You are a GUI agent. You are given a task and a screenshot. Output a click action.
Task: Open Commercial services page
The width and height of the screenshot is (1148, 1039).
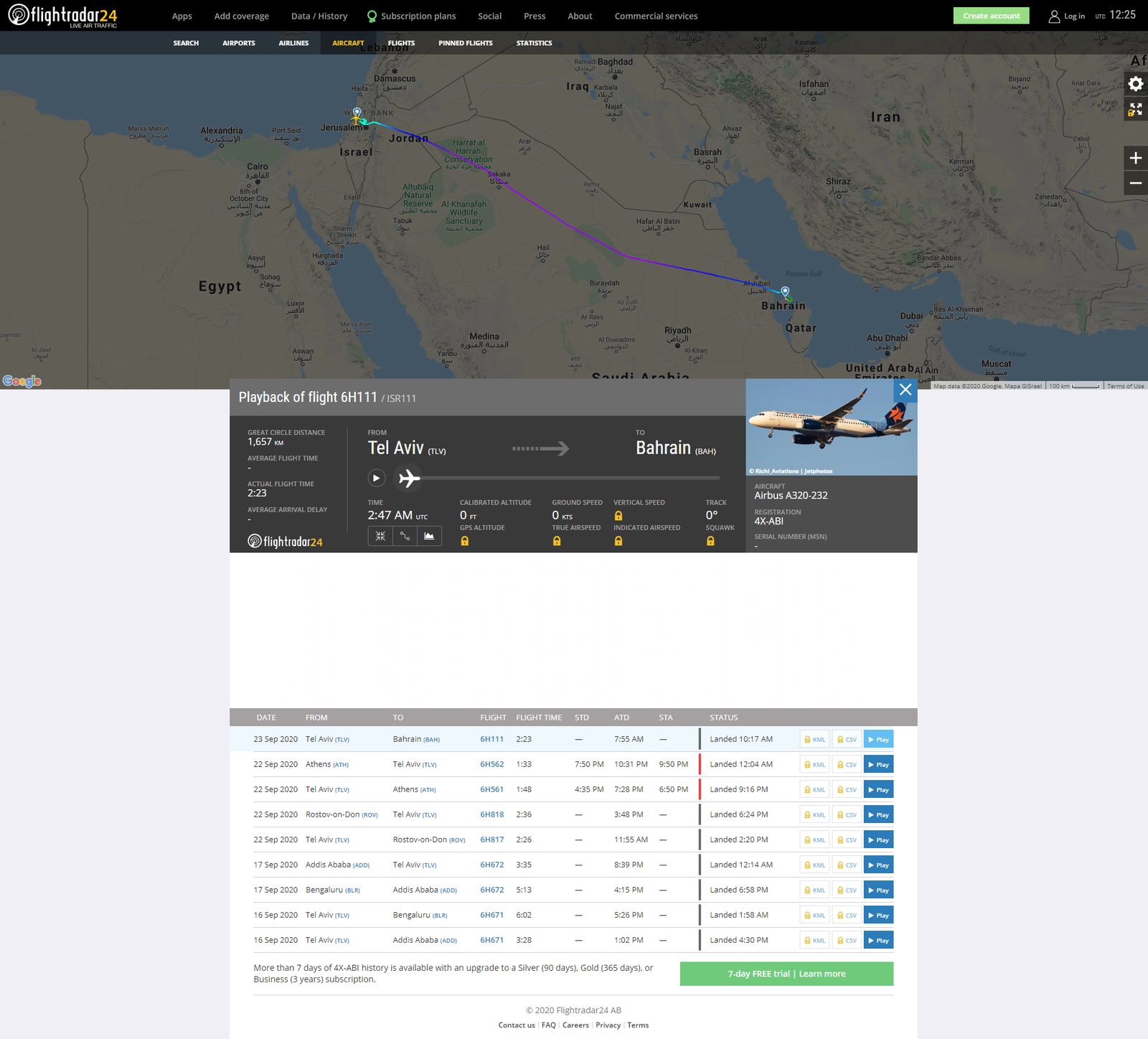click(x=656, y=16)
